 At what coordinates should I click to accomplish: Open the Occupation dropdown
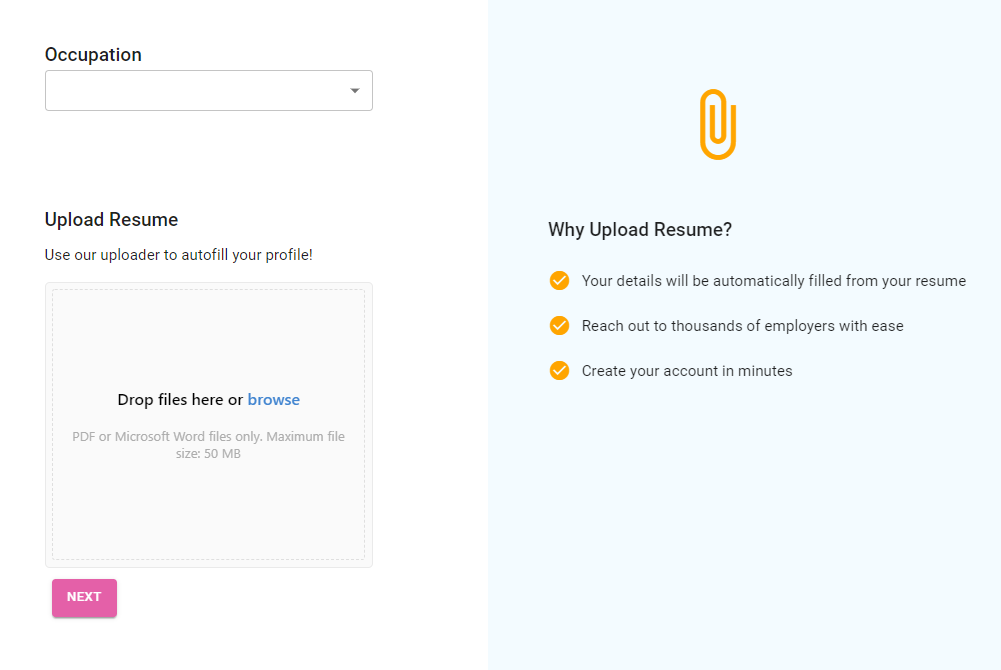[x=209, y=91]
